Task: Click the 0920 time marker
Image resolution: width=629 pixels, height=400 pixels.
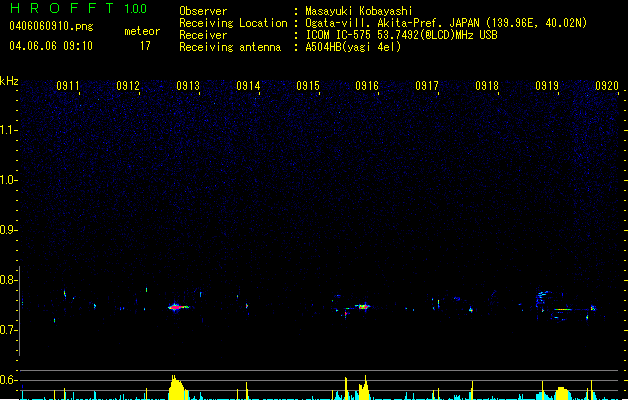Action: [x=607, y=86]
